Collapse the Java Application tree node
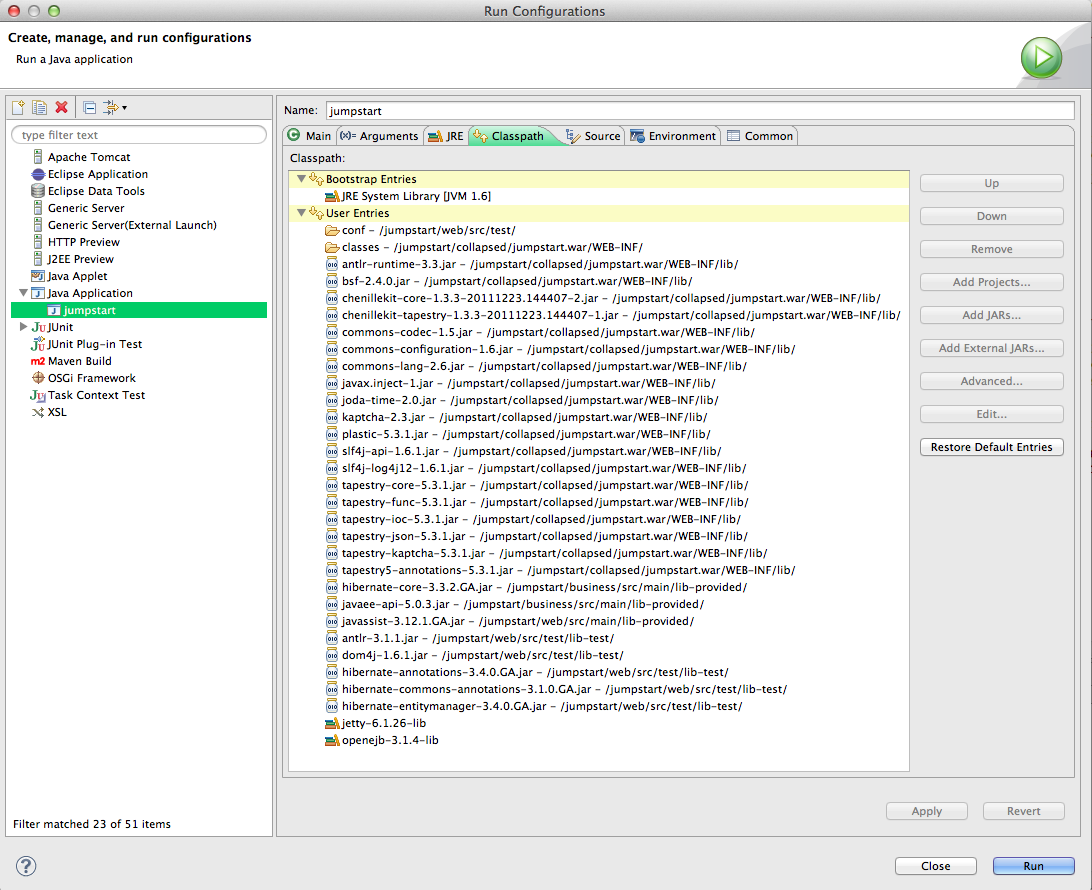The width and height of the screenshot is (1092, 890). [23, 292]
